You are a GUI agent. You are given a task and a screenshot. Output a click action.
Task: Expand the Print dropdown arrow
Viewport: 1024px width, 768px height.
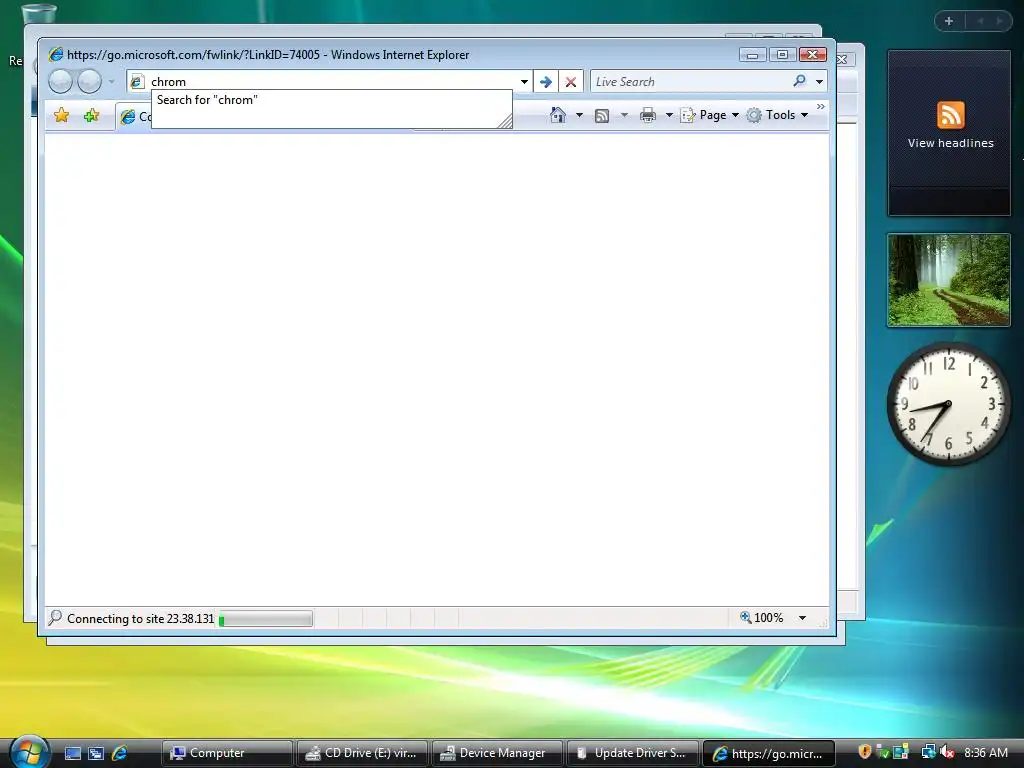[669, 116]
